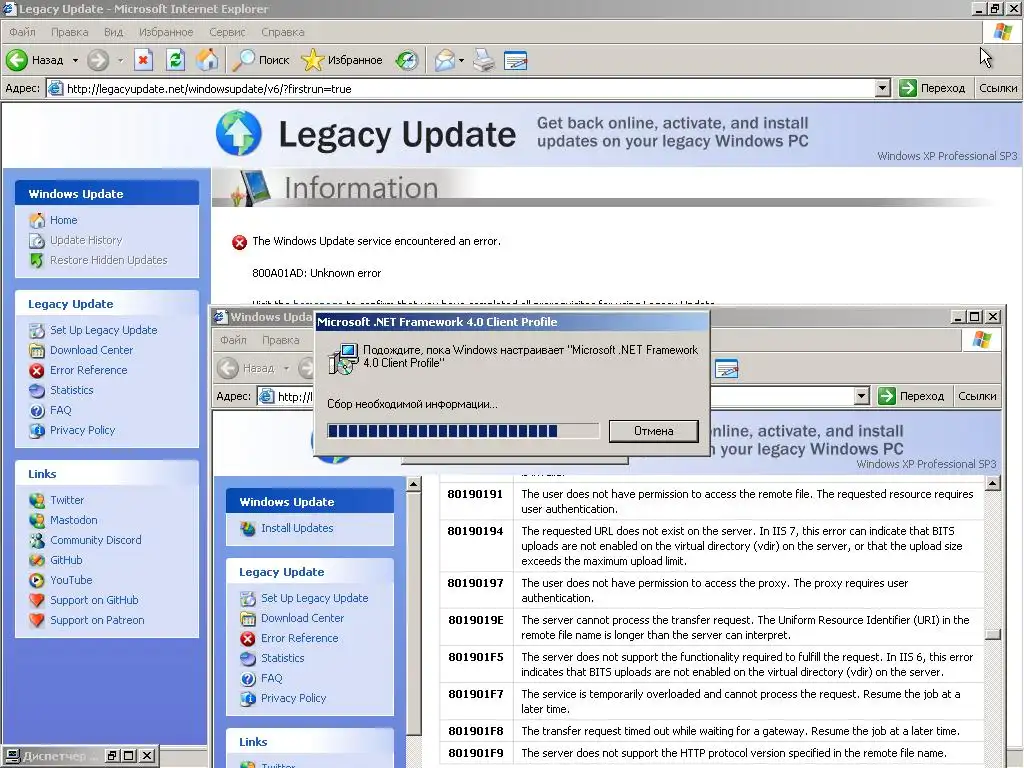Viewport: 1024px width, 768px height.
Task: Click Download Center icon in main sidebar
Action: [x=37, y=351]
